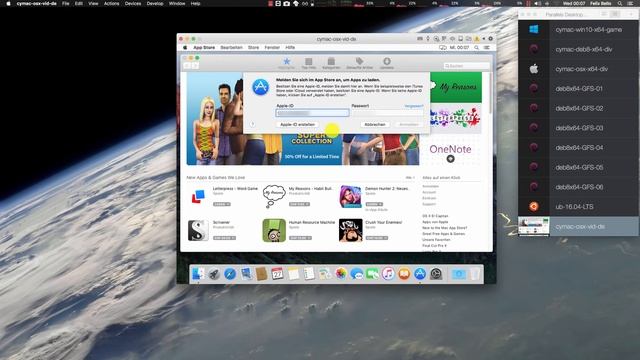Select ub-16.04-LTS virtual machine
This screenshot has width=640, height=360.
(x=578, y=207)
